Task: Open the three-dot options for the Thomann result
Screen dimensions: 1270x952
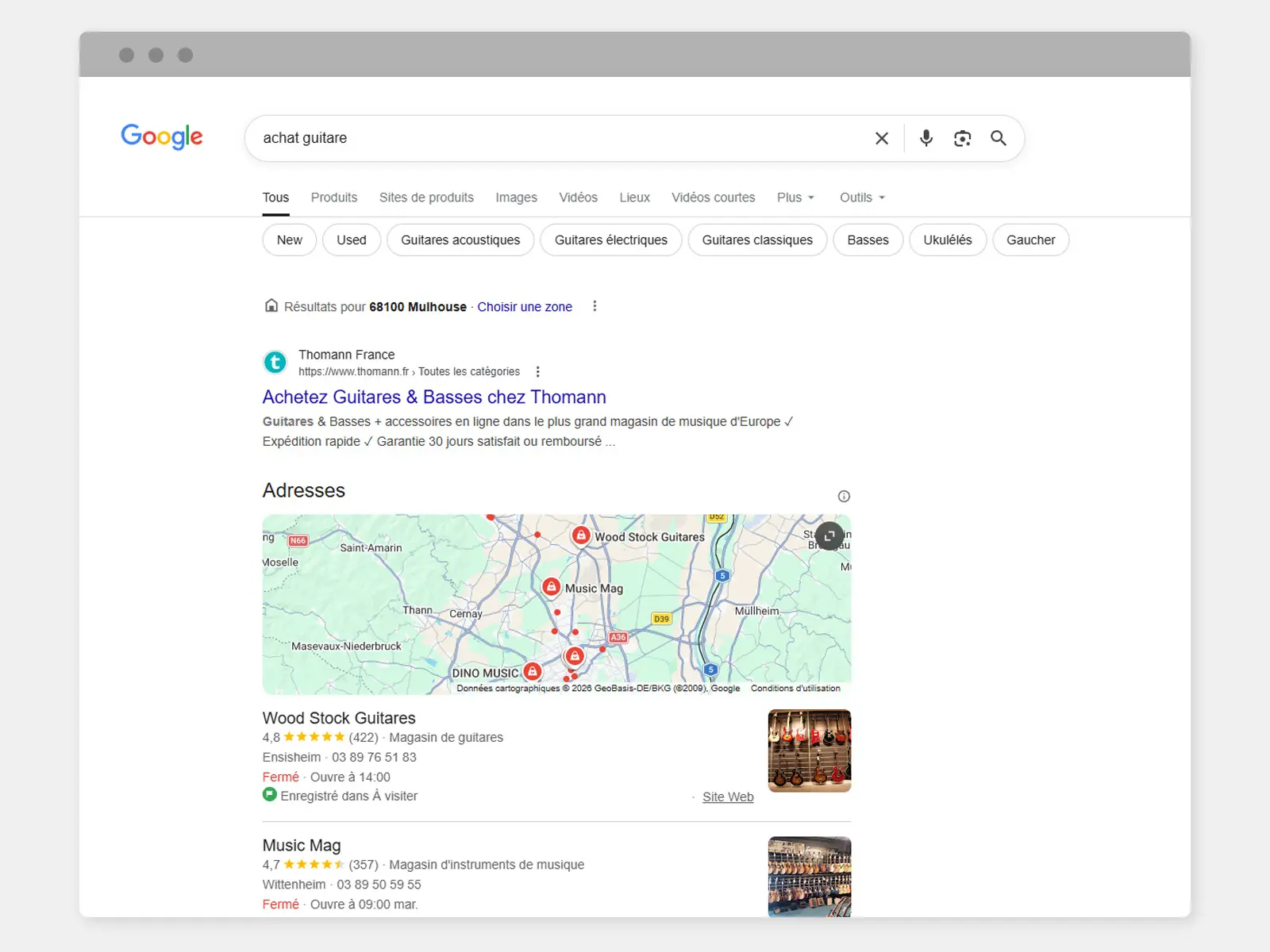Action: 537,371
